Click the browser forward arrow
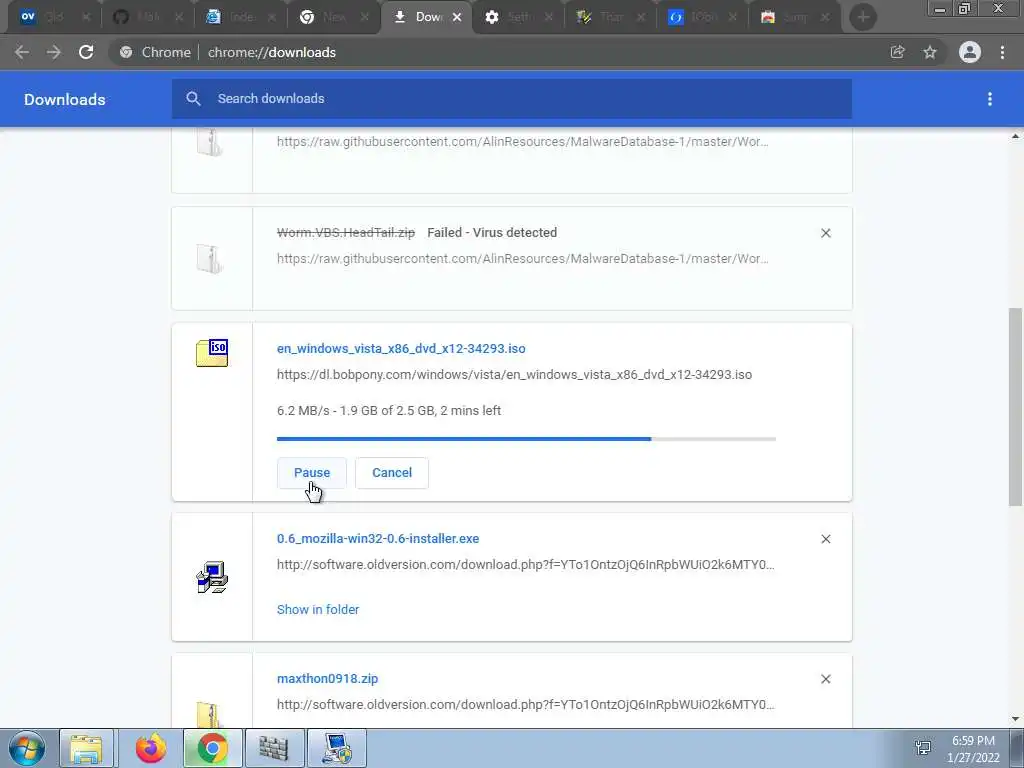 (x=54, y=52)
